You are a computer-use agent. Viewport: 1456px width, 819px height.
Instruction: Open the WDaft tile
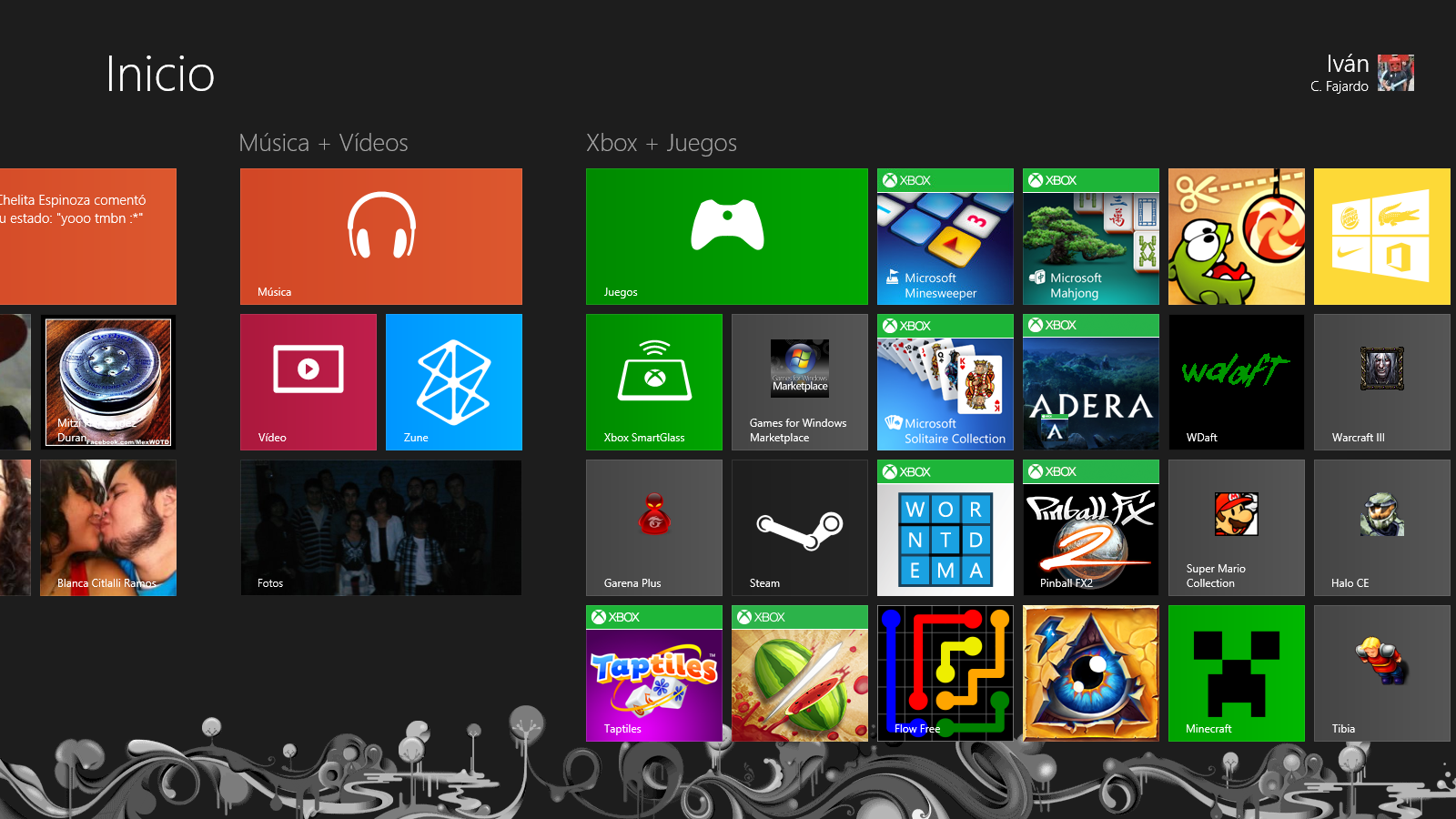point(1237,382)
